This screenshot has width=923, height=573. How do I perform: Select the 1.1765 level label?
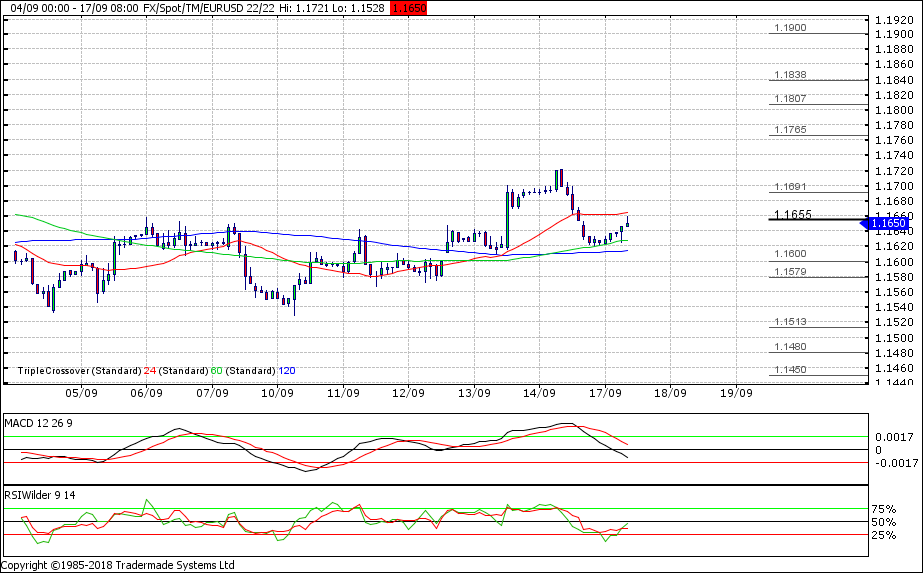click(791, 130)
